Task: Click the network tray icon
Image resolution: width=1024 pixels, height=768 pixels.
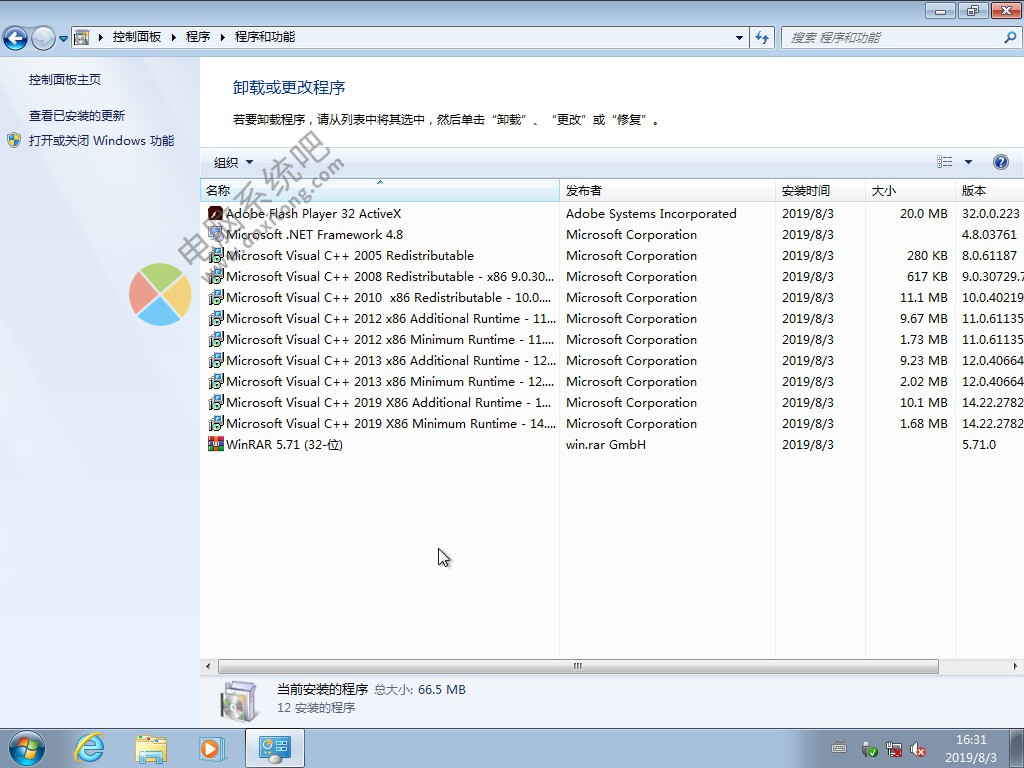Action: coord(893,749)
